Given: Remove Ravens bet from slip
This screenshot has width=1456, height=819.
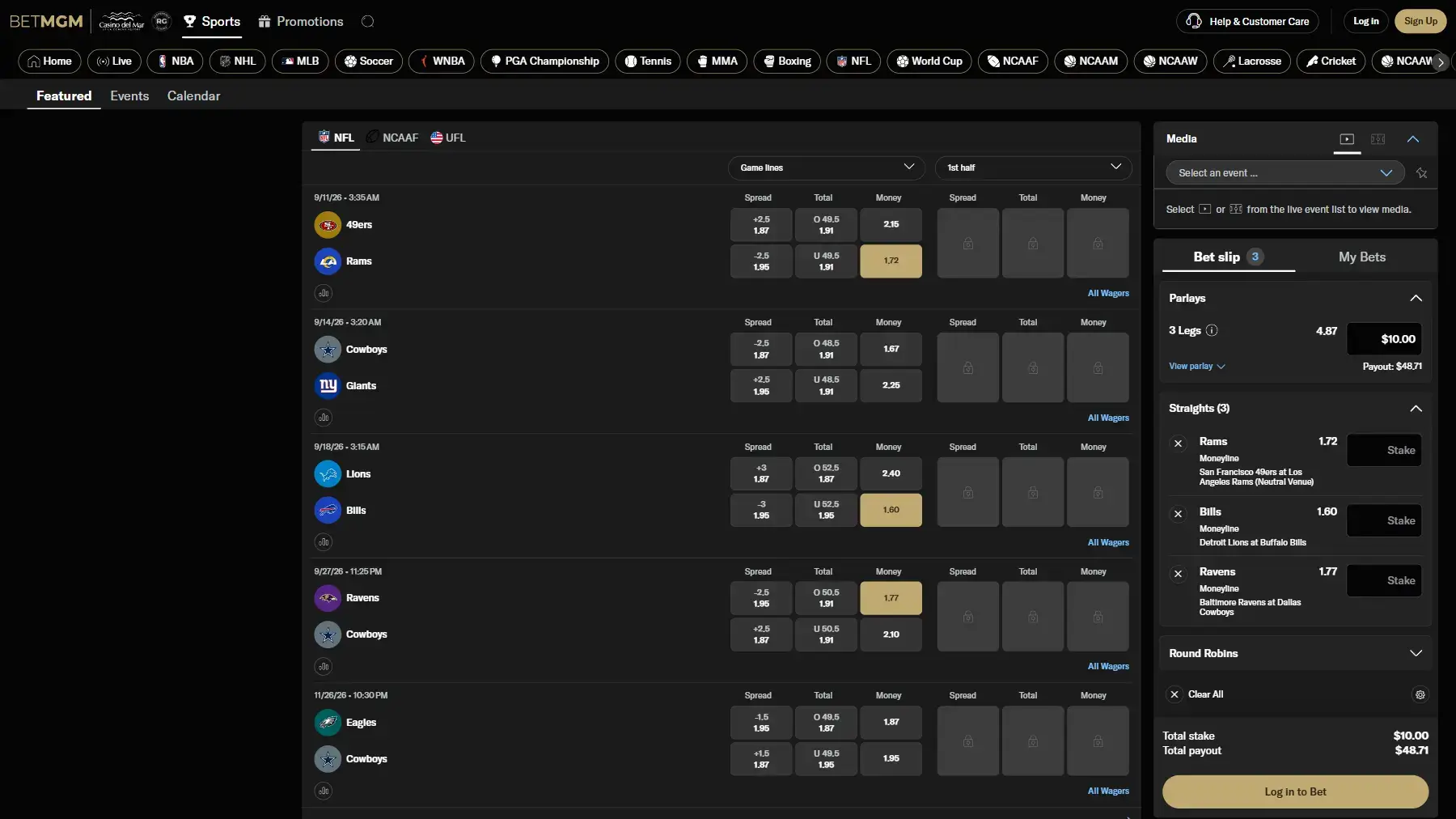Looking at the screenshot, I should [1179, 574].
